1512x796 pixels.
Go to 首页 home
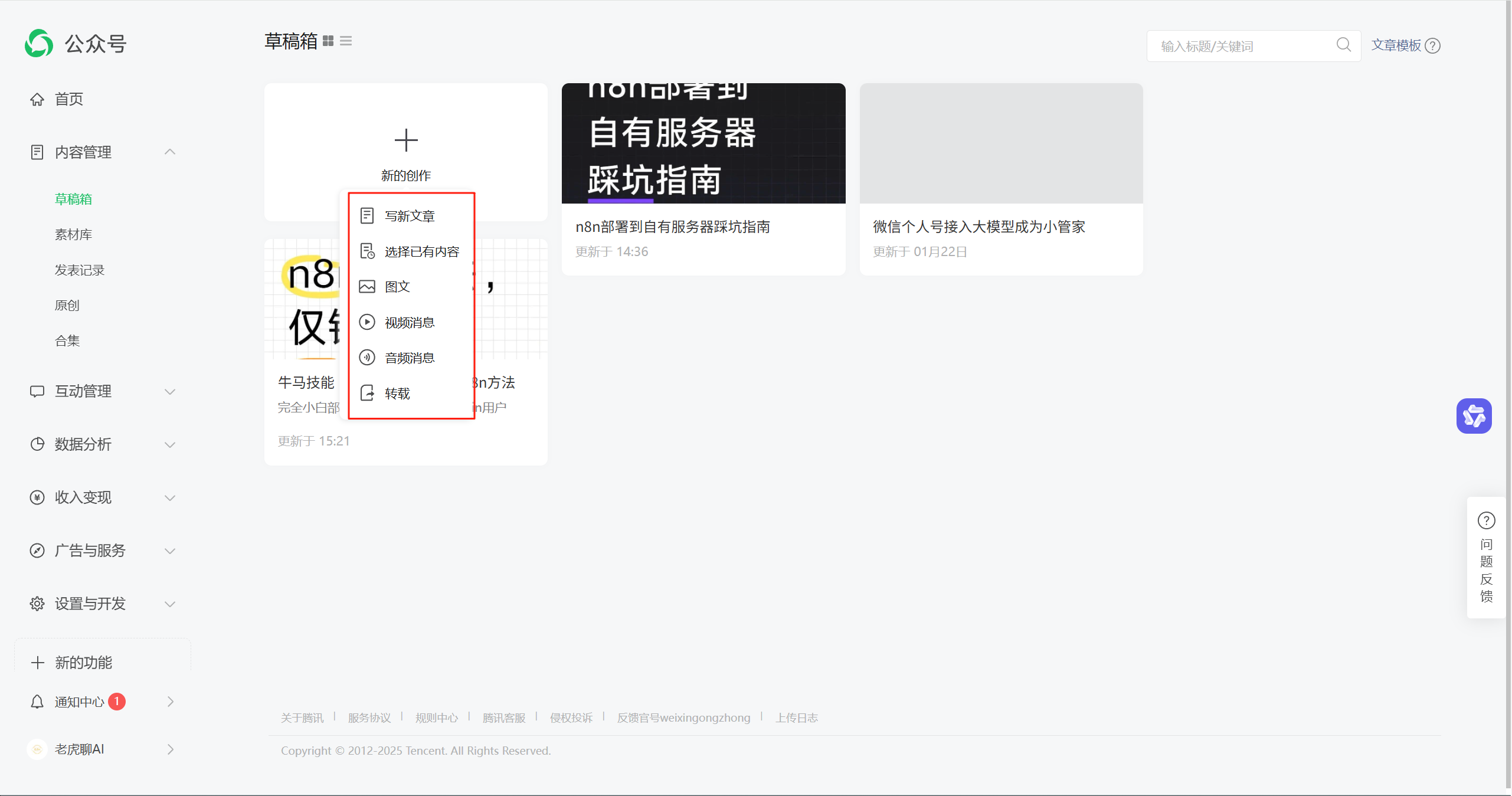(x=68, y=99)
